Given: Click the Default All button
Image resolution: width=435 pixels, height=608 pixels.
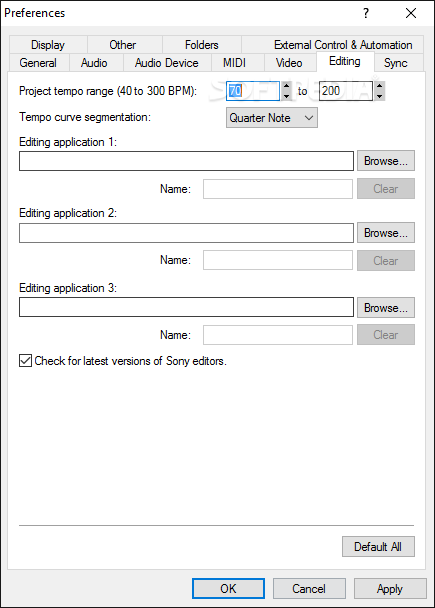Looking at the screenshot, I should click(378, 547).
